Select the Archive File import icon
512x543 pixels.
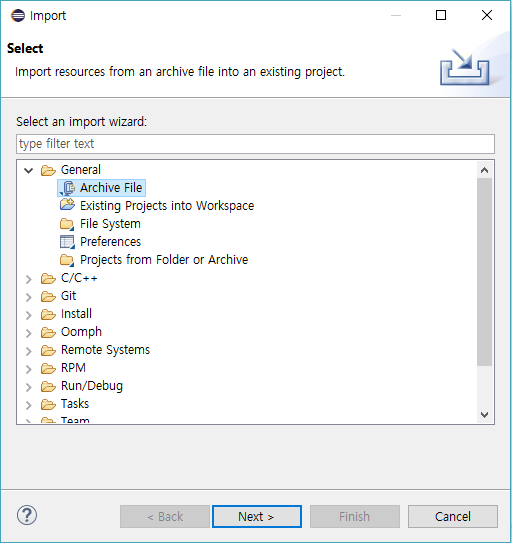pos(67,188)
